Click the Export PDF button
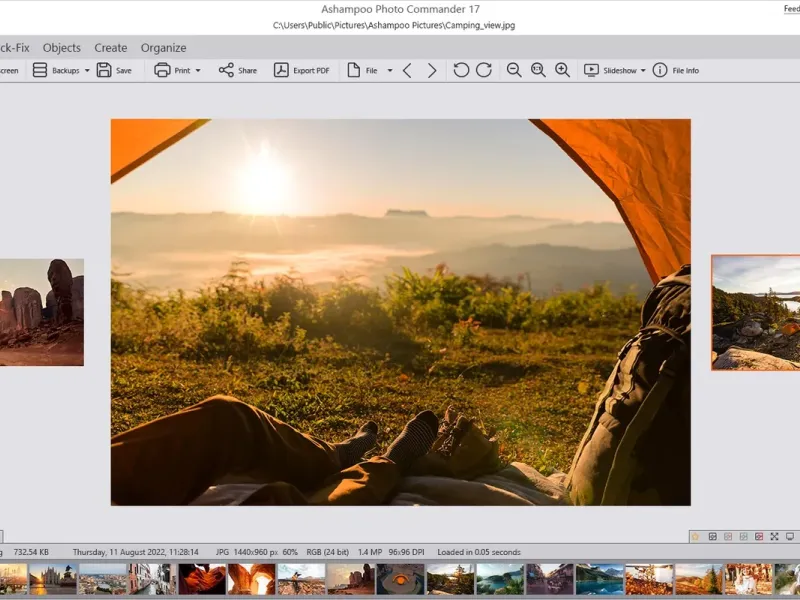The image size is (800, 600). click(301, 70)
